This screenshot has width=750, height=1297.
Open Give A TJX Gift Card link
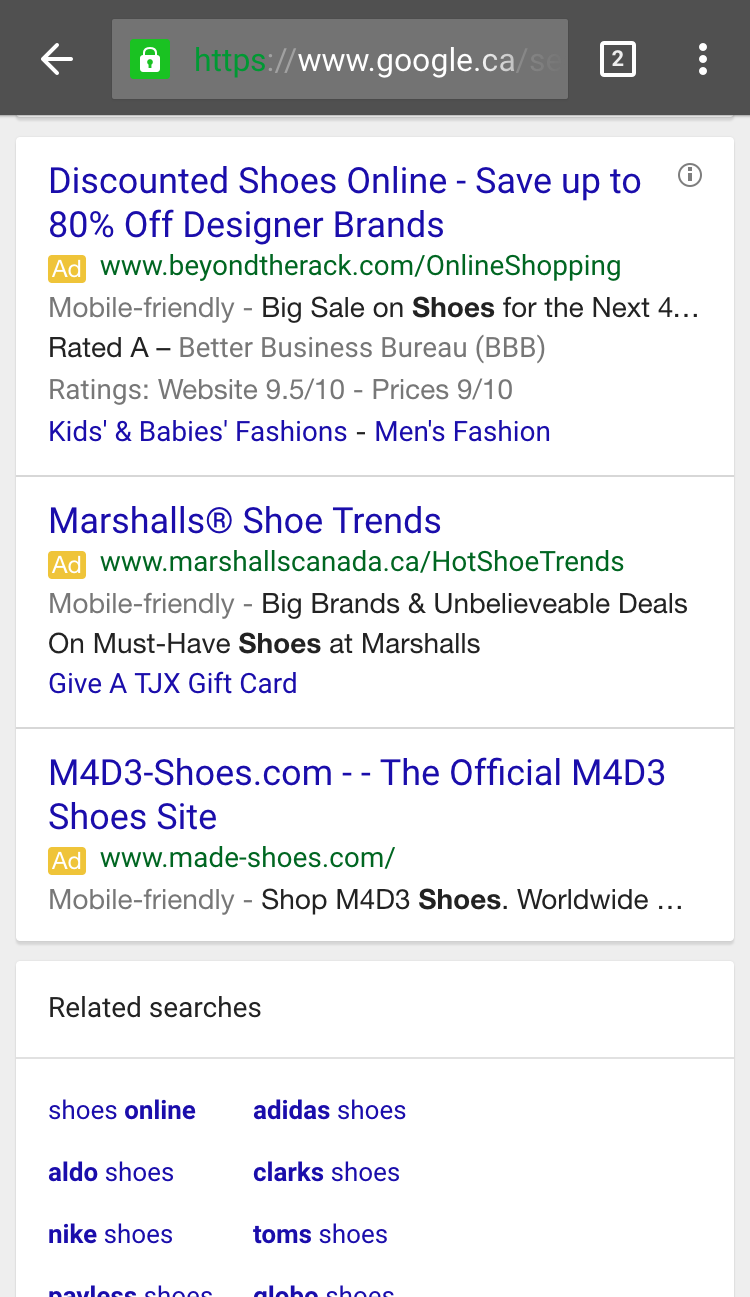pos(173,684)
